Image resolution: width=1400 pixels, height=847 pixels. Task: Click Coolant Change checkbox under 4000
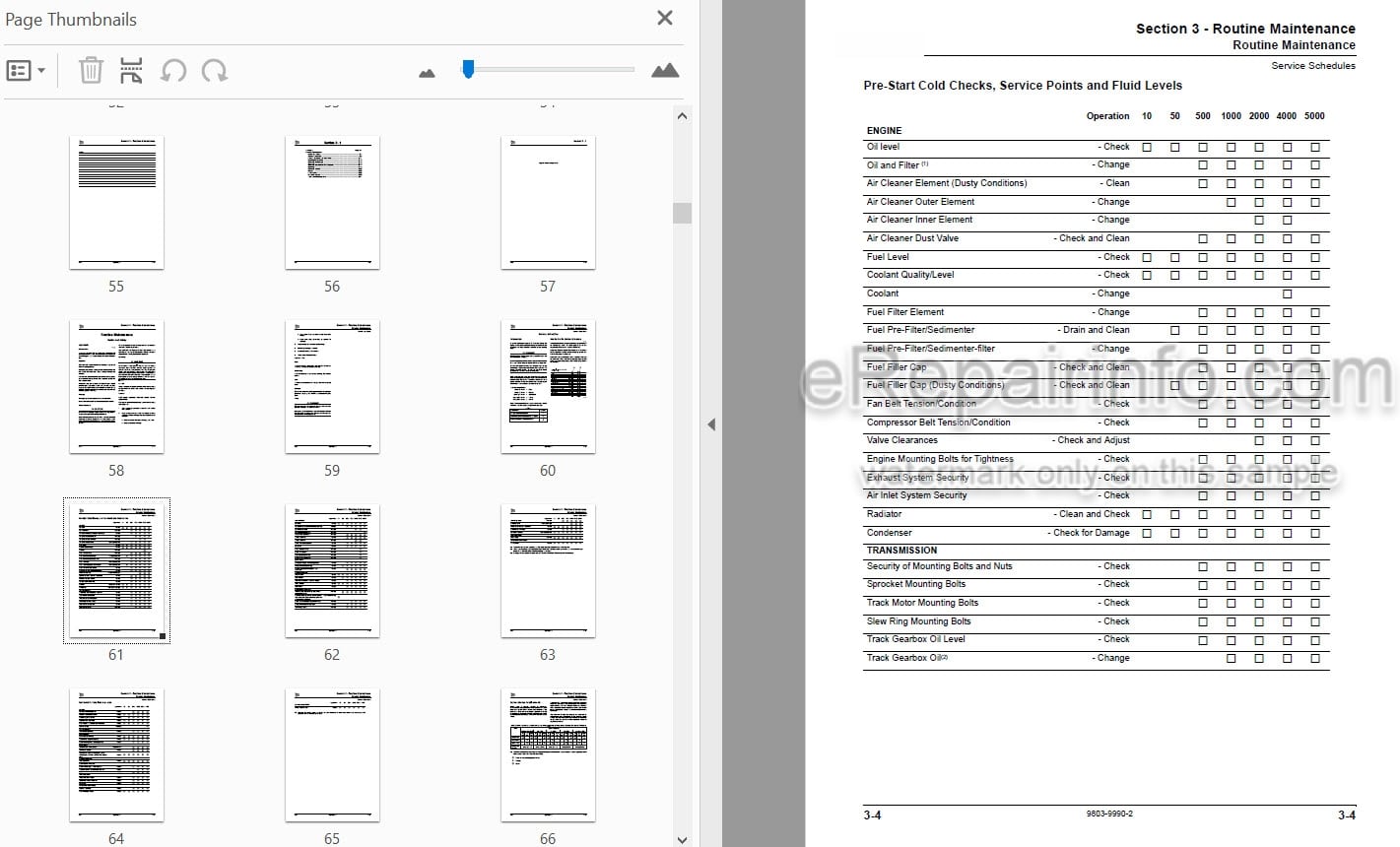coord(1287,294)
